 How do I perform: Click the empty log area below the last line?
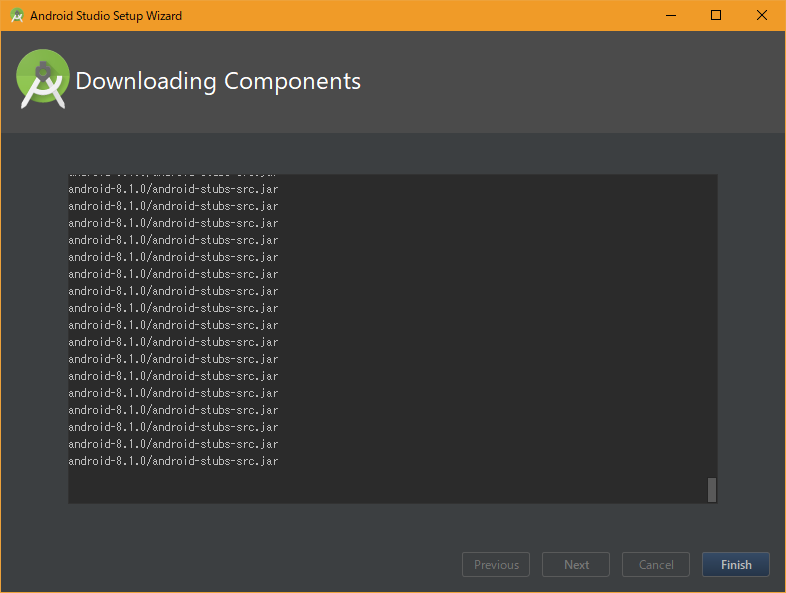380,485
